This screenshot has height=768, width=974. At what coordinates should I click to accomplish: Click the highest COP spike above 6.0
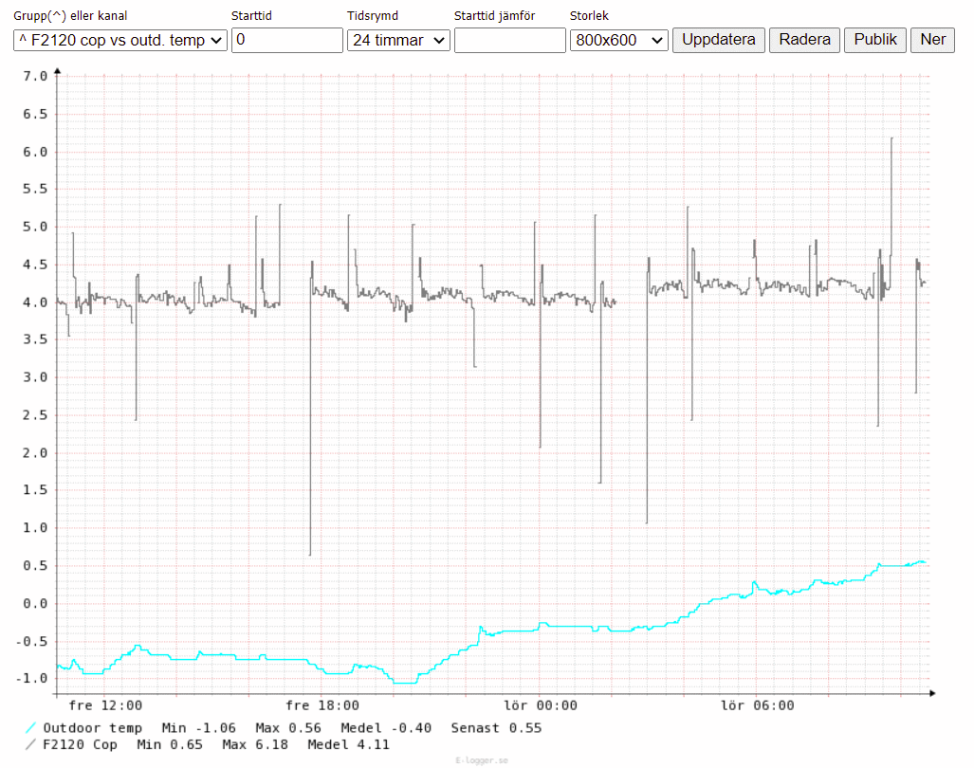(891, 140)
